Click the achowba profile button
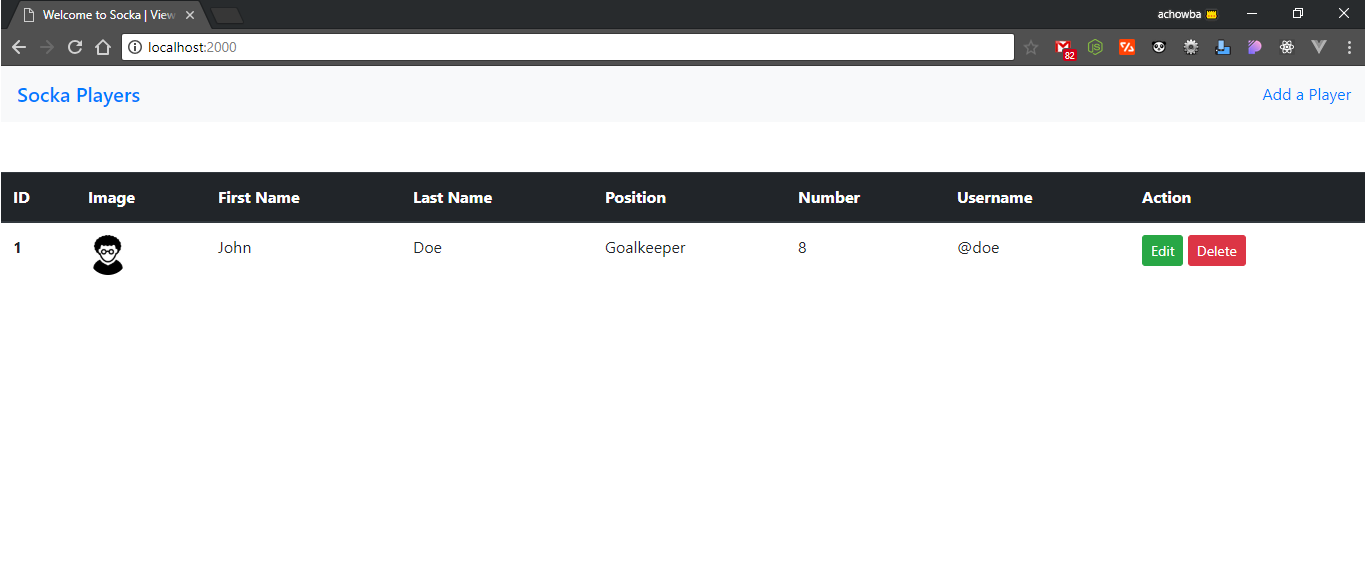The width and height of the screenshot is (1365, 570). click(1187, 14)
